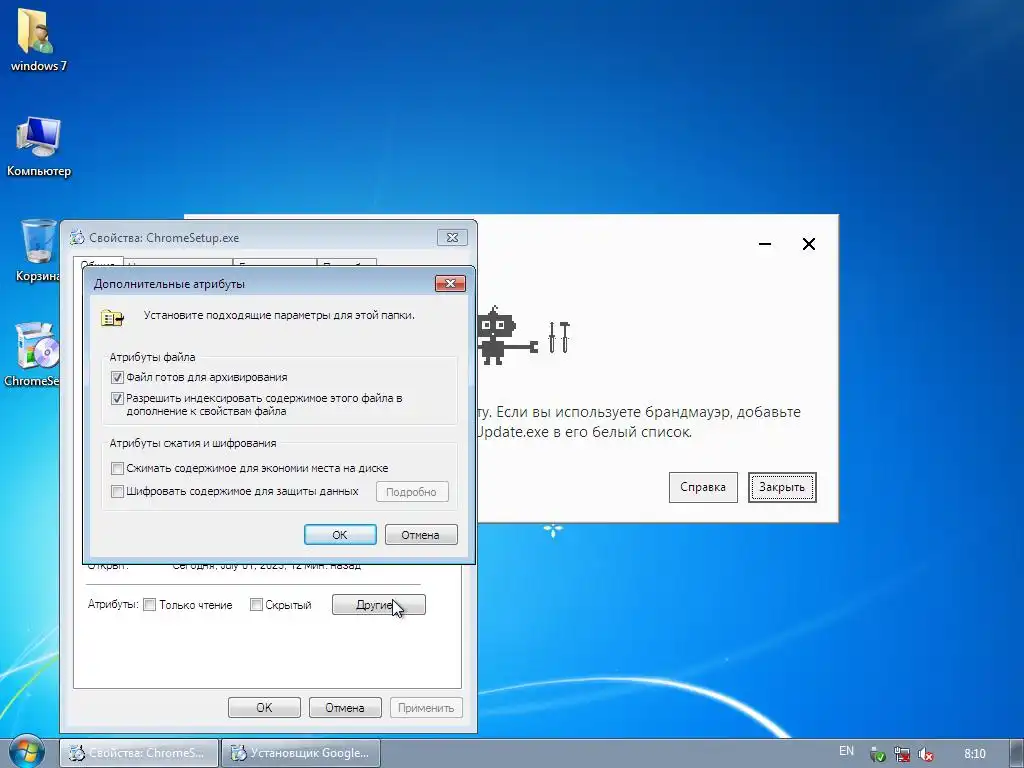Minimize the Google installer window
Viewport: 1024px width, 768px height.
765,244
